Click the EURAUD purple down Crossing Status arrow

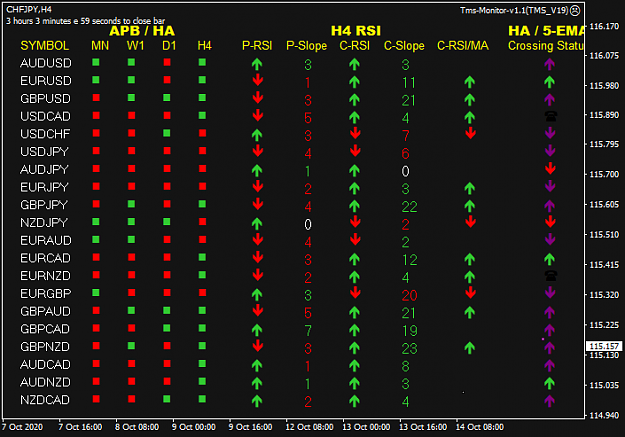pos(550,239)
